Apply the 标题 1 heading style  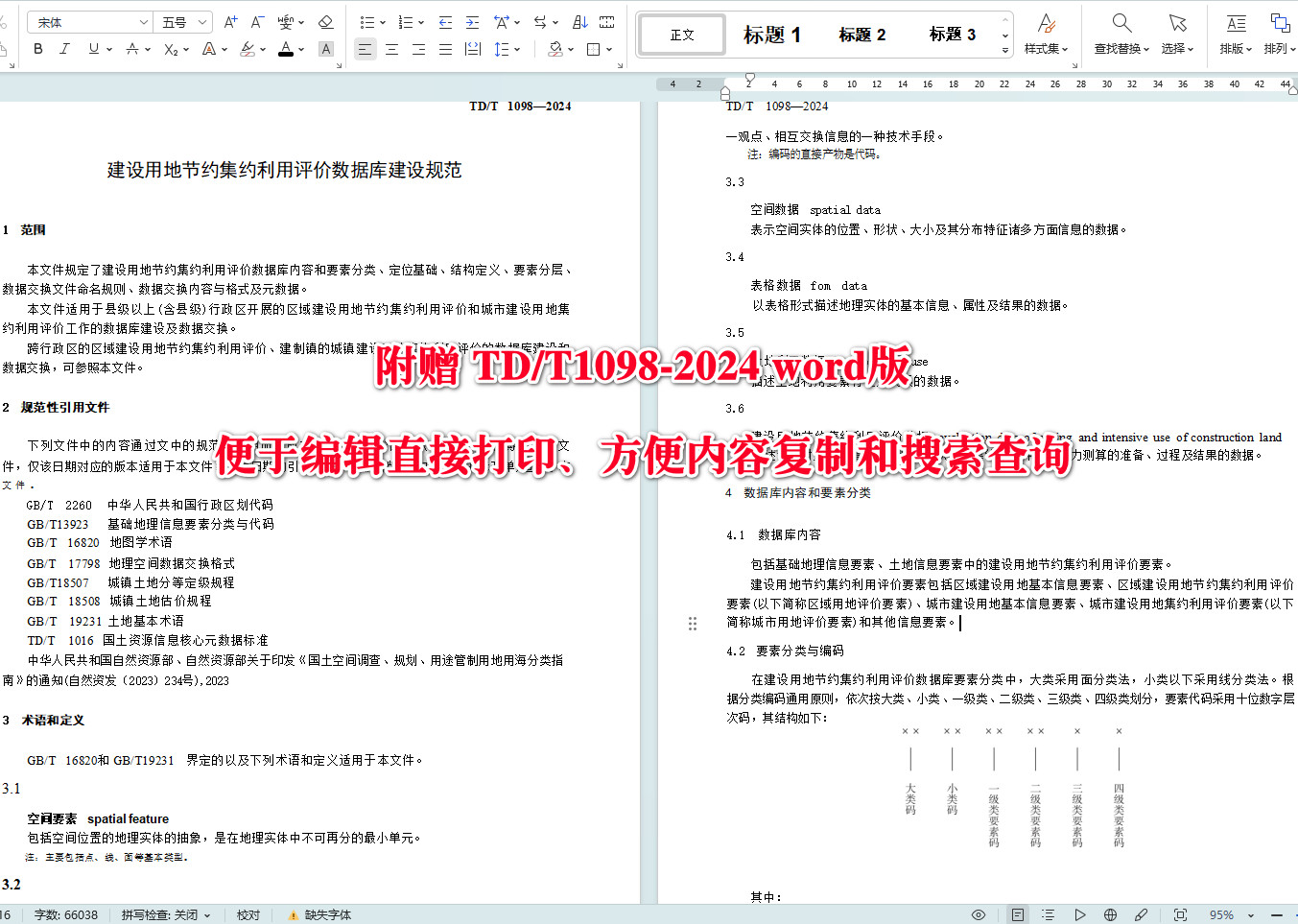tap(772, 35)
